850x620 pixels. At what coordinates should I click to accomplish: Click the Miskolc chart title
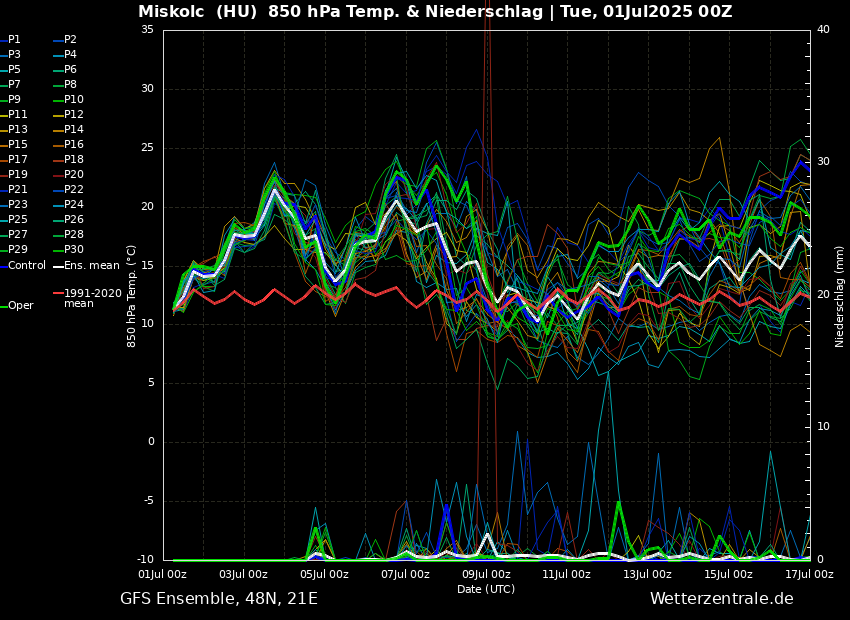tap(435, 12)
